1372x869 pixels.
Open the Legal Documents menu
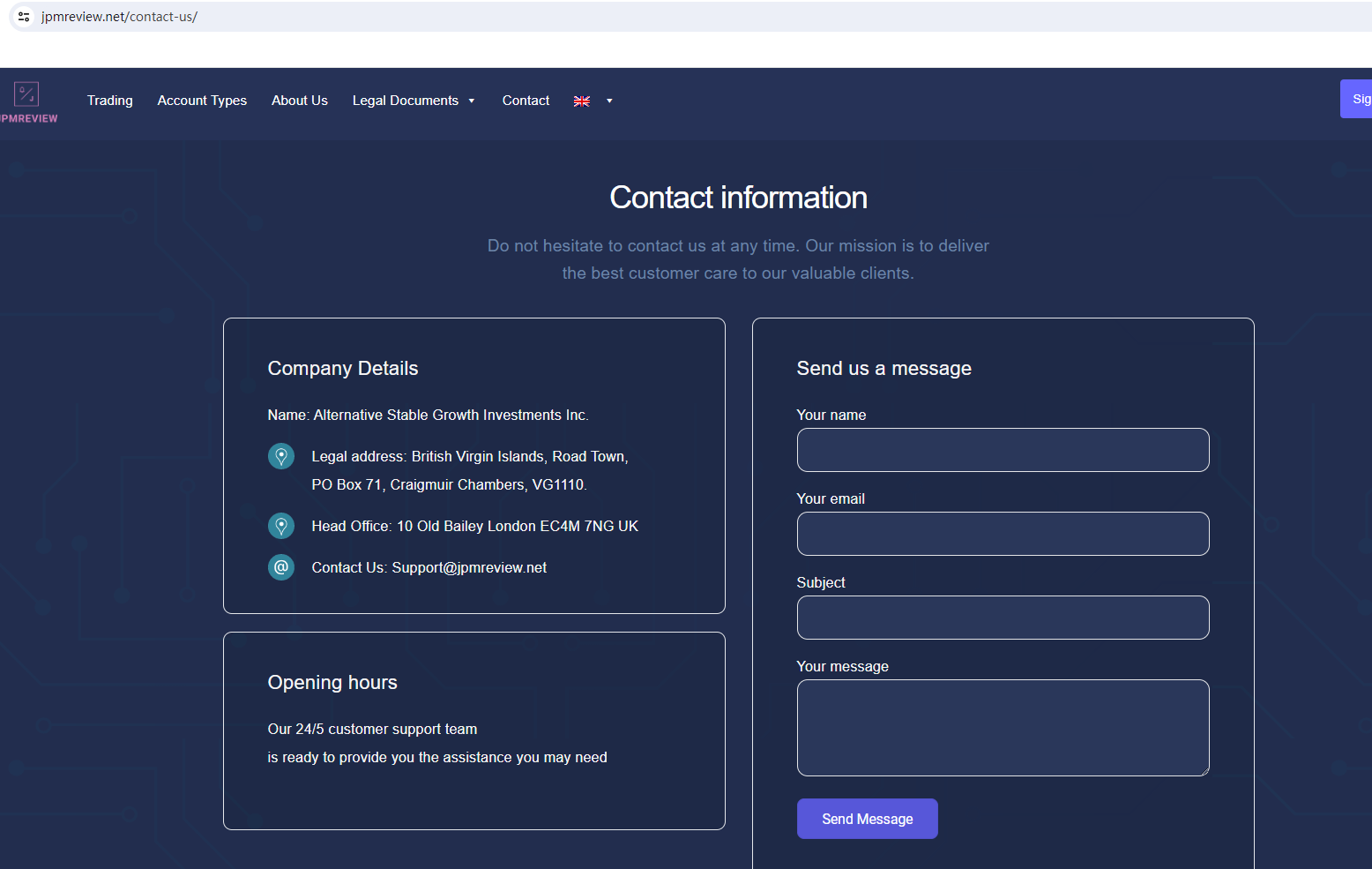(406, 101)
